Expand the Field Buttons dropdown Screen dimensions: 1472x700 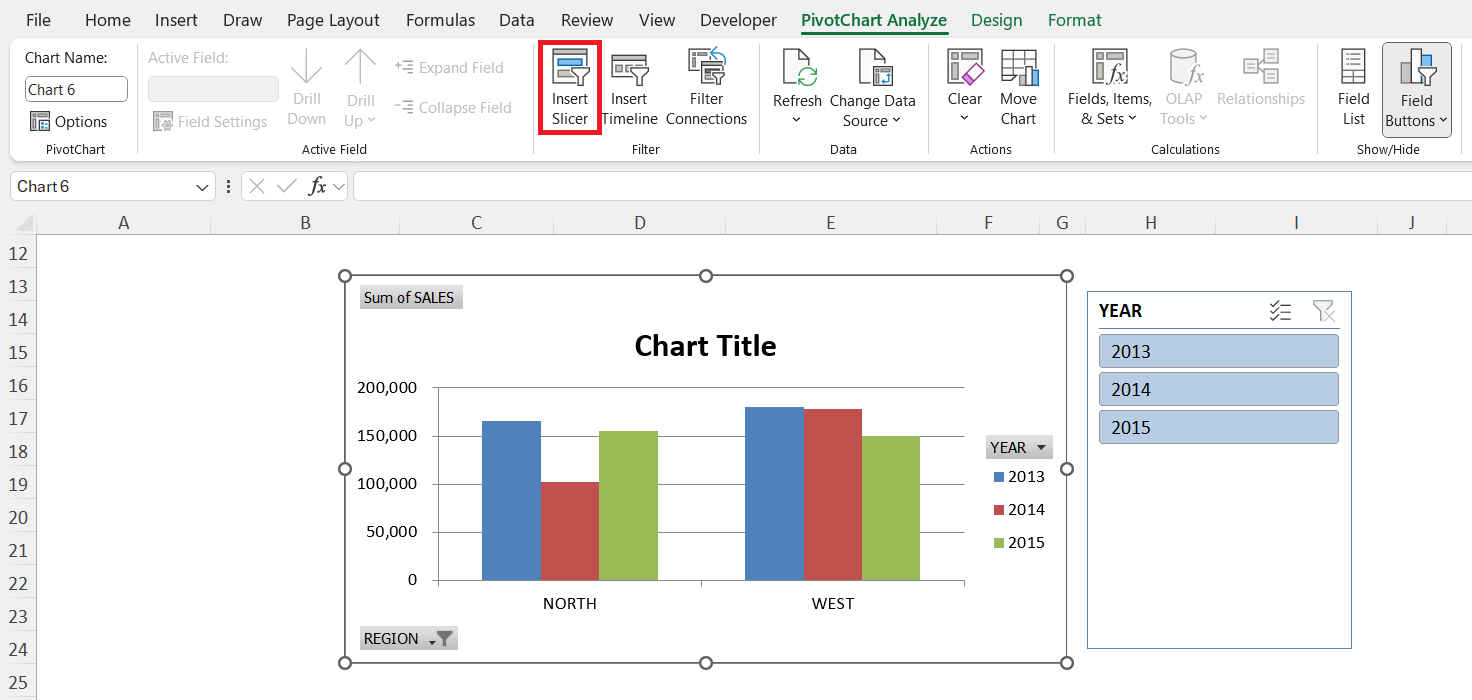(x=1416, y=110)
